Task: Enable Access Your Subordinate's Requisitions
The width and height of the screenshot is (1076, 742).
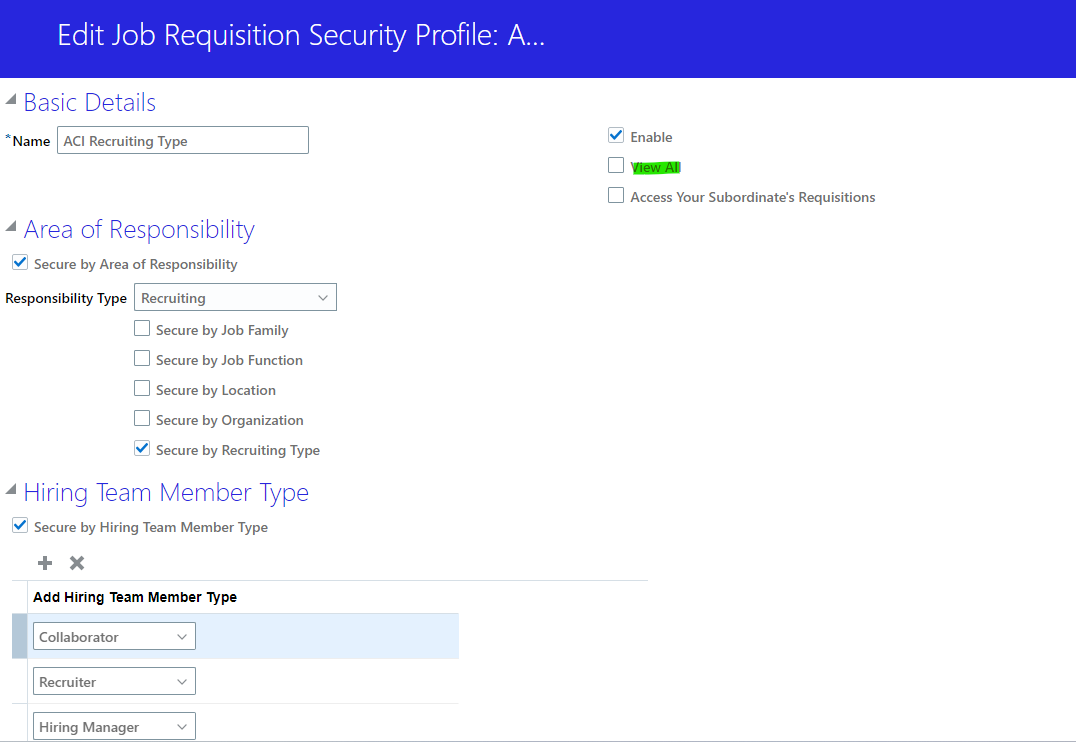Action: tap(615, 194)
